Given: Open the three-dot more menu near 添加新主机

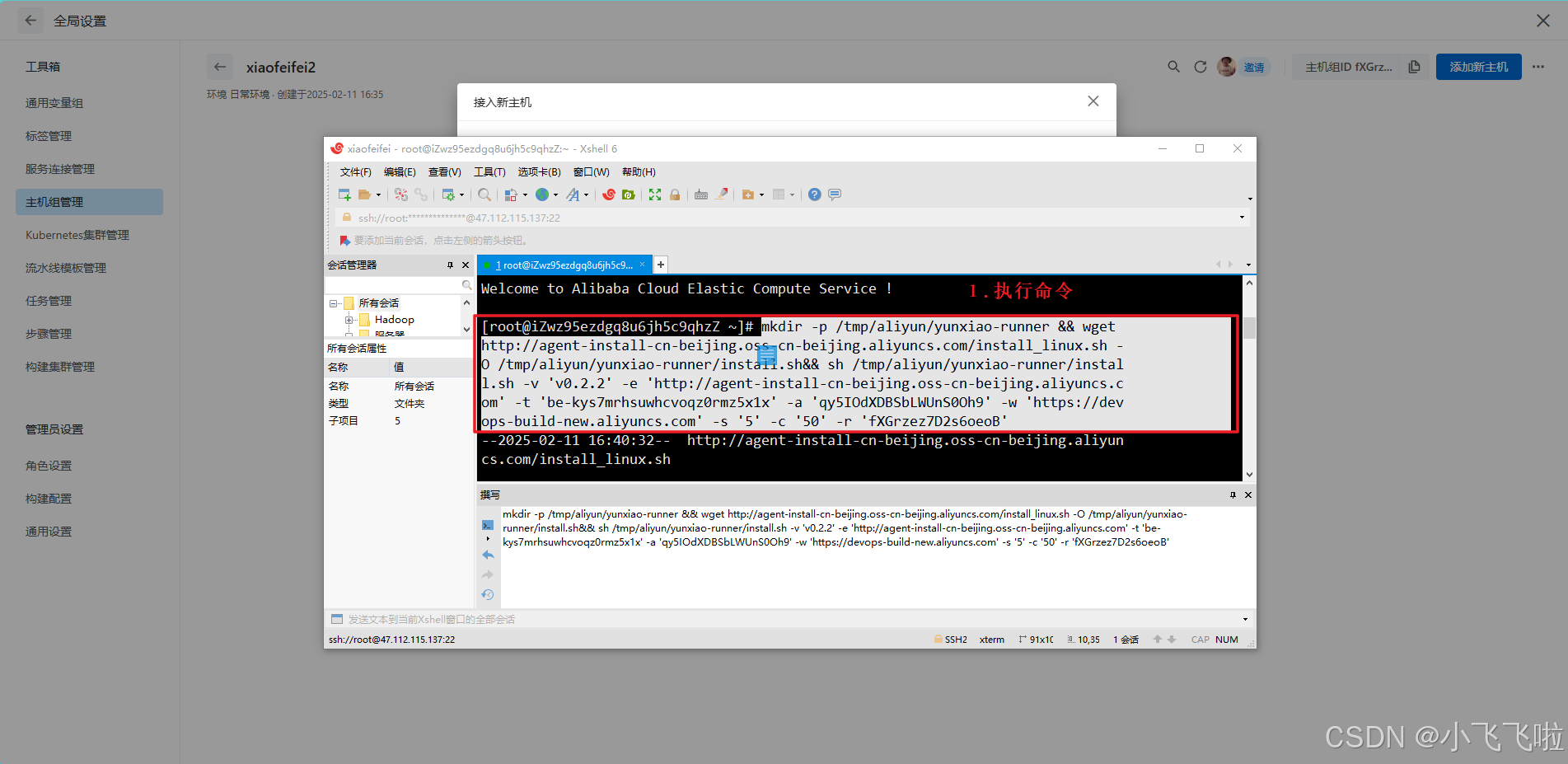Looking at the screenshot, I should (x=1538, y=67).
